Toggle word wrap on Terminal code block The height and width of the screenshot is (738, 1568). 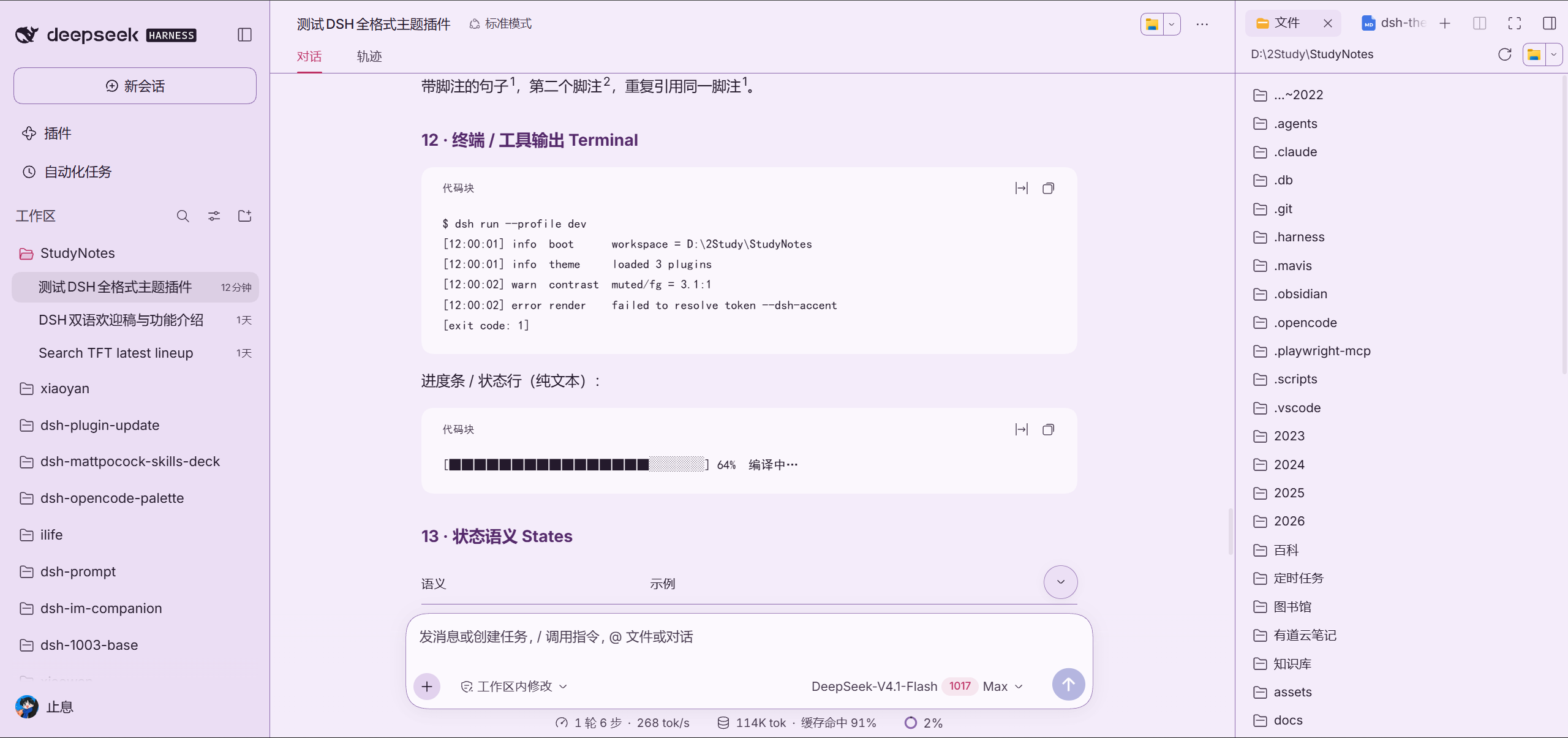coord(1021,189)
